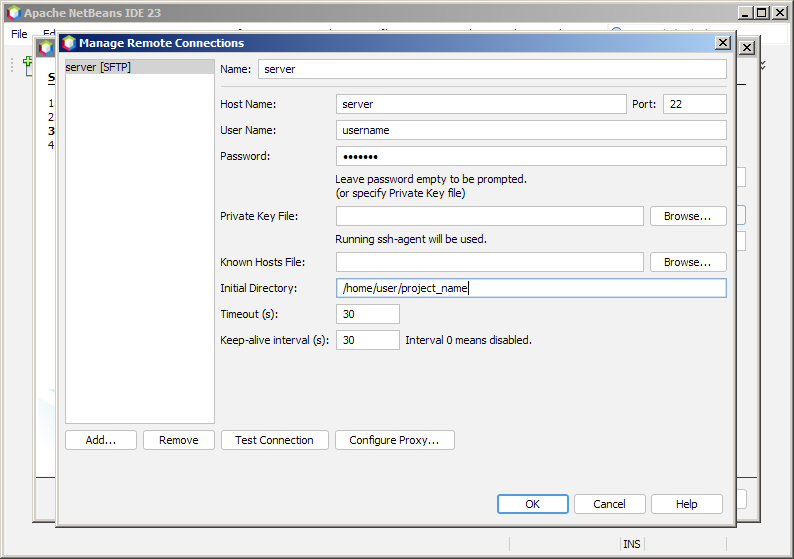The image size is (794, 559).
Task: Open the File menu
Action: coord(19,34)
